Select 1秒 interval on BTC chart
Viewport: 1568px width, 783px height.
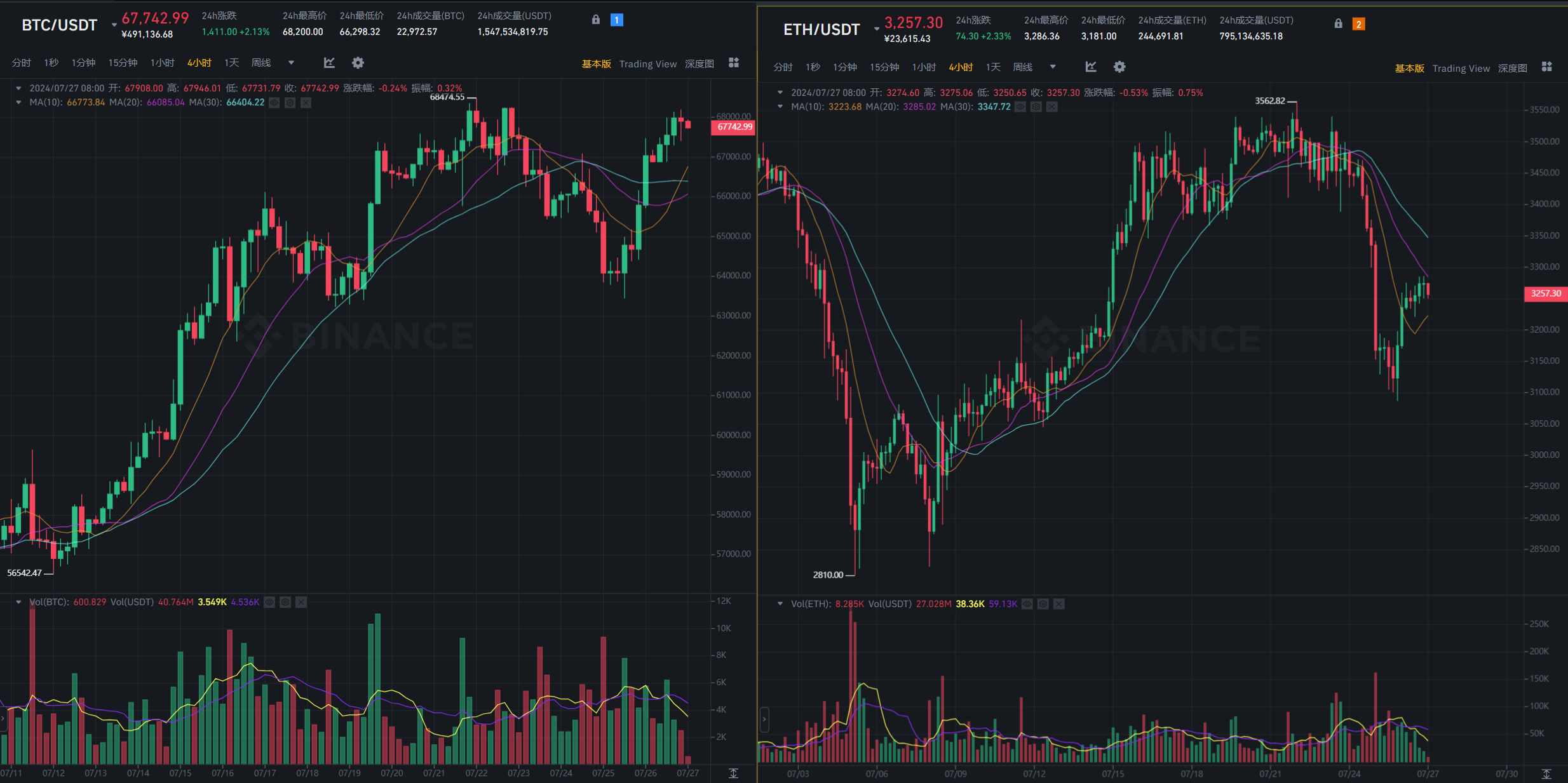coord(51,63)
